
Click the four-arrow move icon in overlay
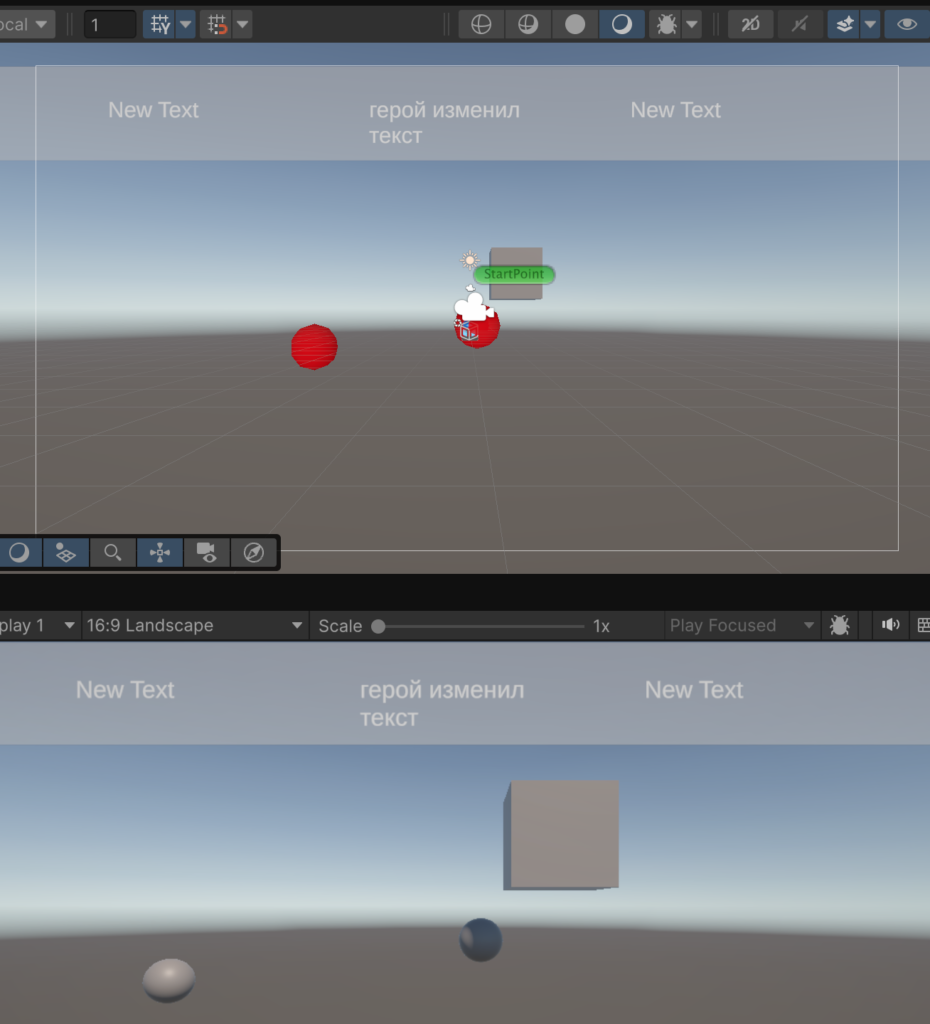click(159, 552)
